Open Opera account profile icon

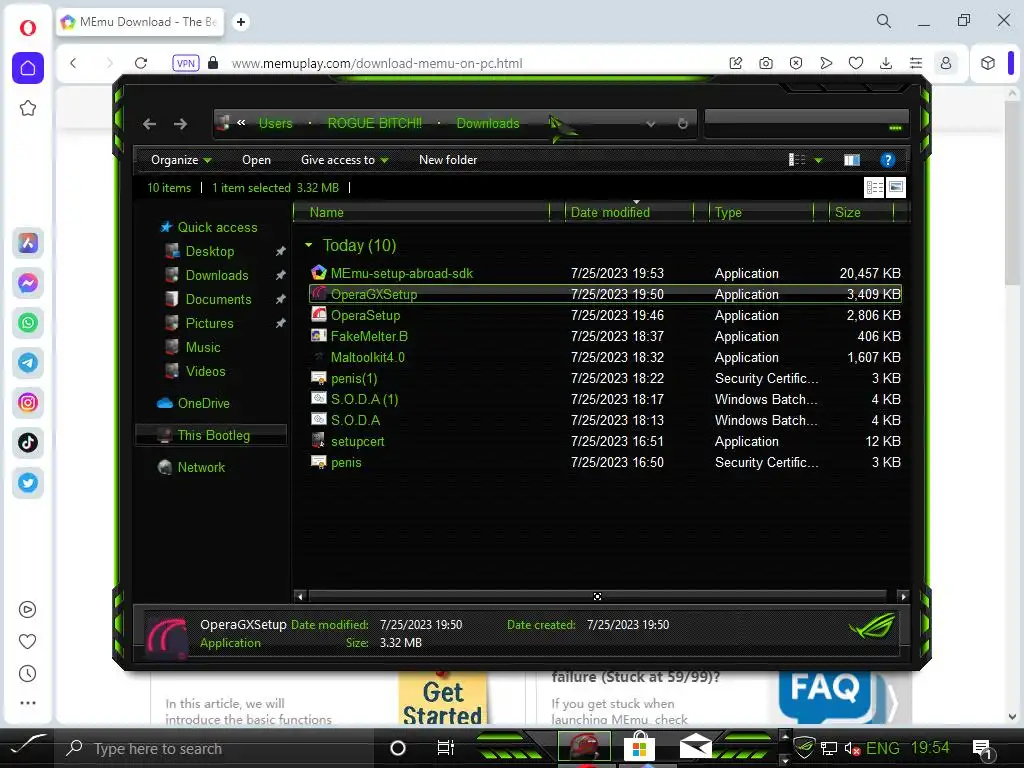[946, 63]
